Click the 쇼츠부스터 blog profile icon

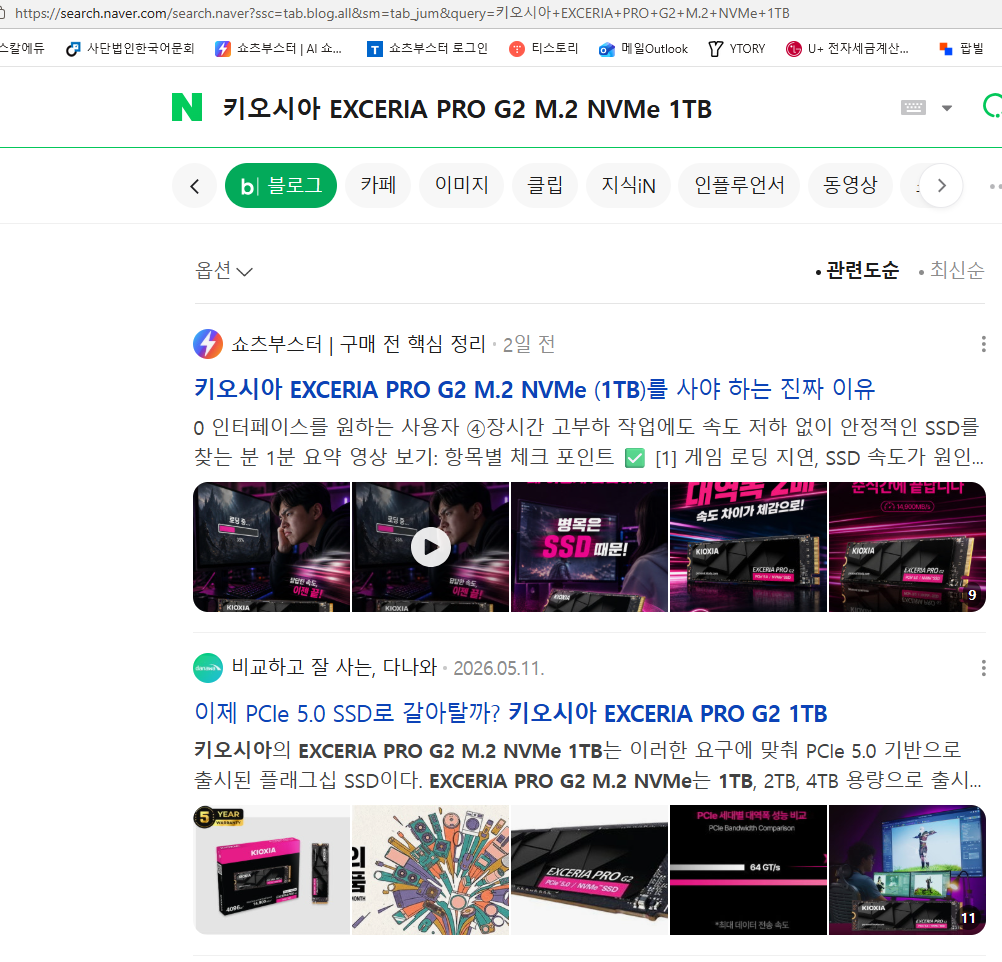point(208,345)
